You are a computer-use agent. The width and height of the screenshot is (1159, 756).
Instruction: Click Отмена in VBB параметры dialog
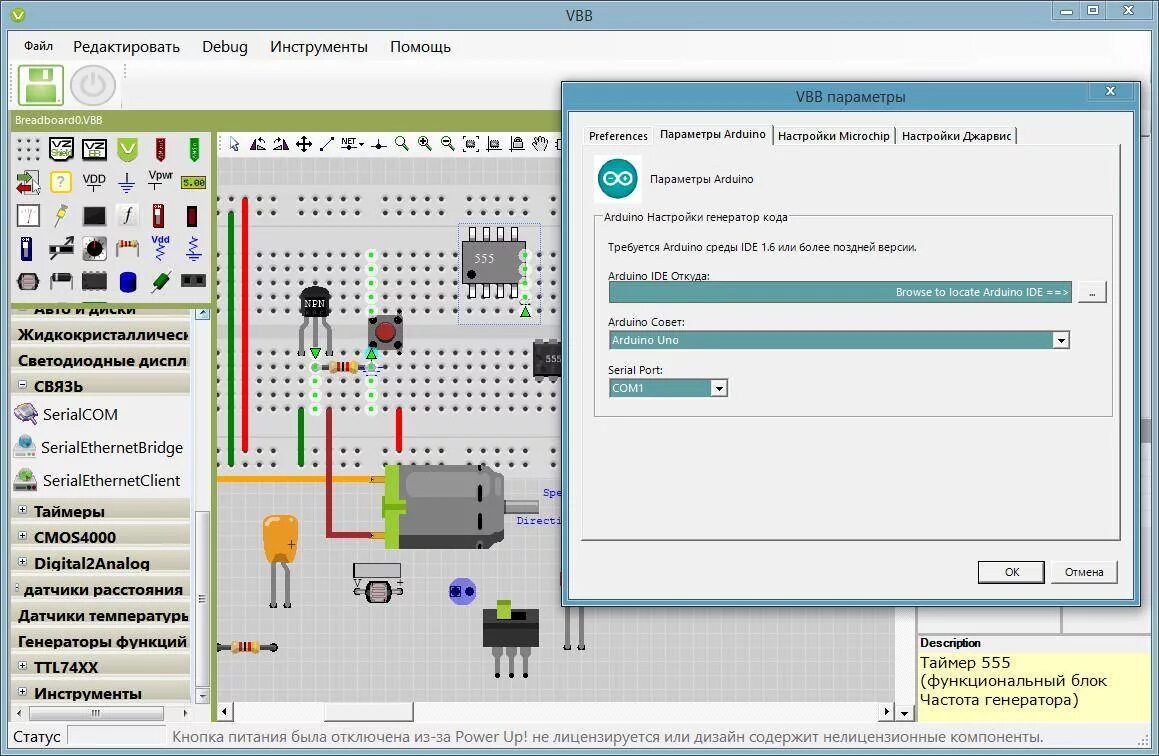point(1084,572)
